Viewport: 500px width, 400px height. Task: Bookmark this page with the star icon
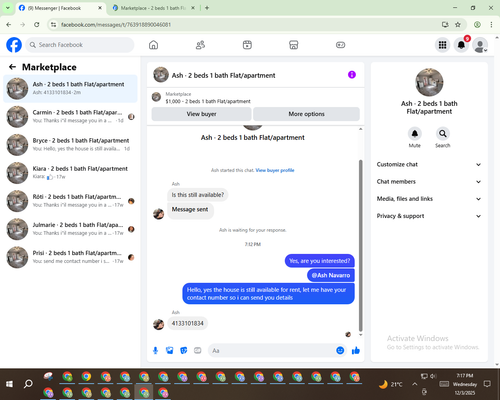click(458, 24)
